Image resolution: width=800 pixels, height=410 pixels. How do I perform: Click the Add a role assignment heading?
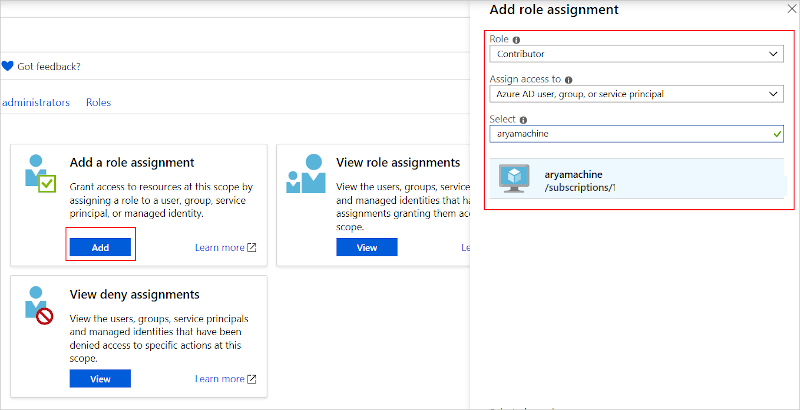click(x=132, y=163)
